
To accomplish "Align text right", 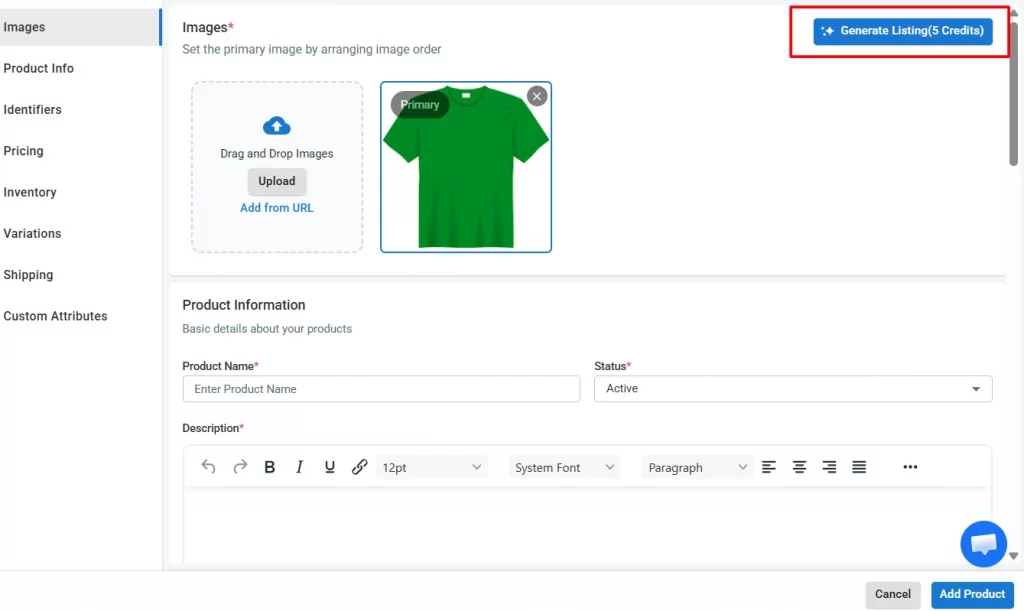I will 829,467.
